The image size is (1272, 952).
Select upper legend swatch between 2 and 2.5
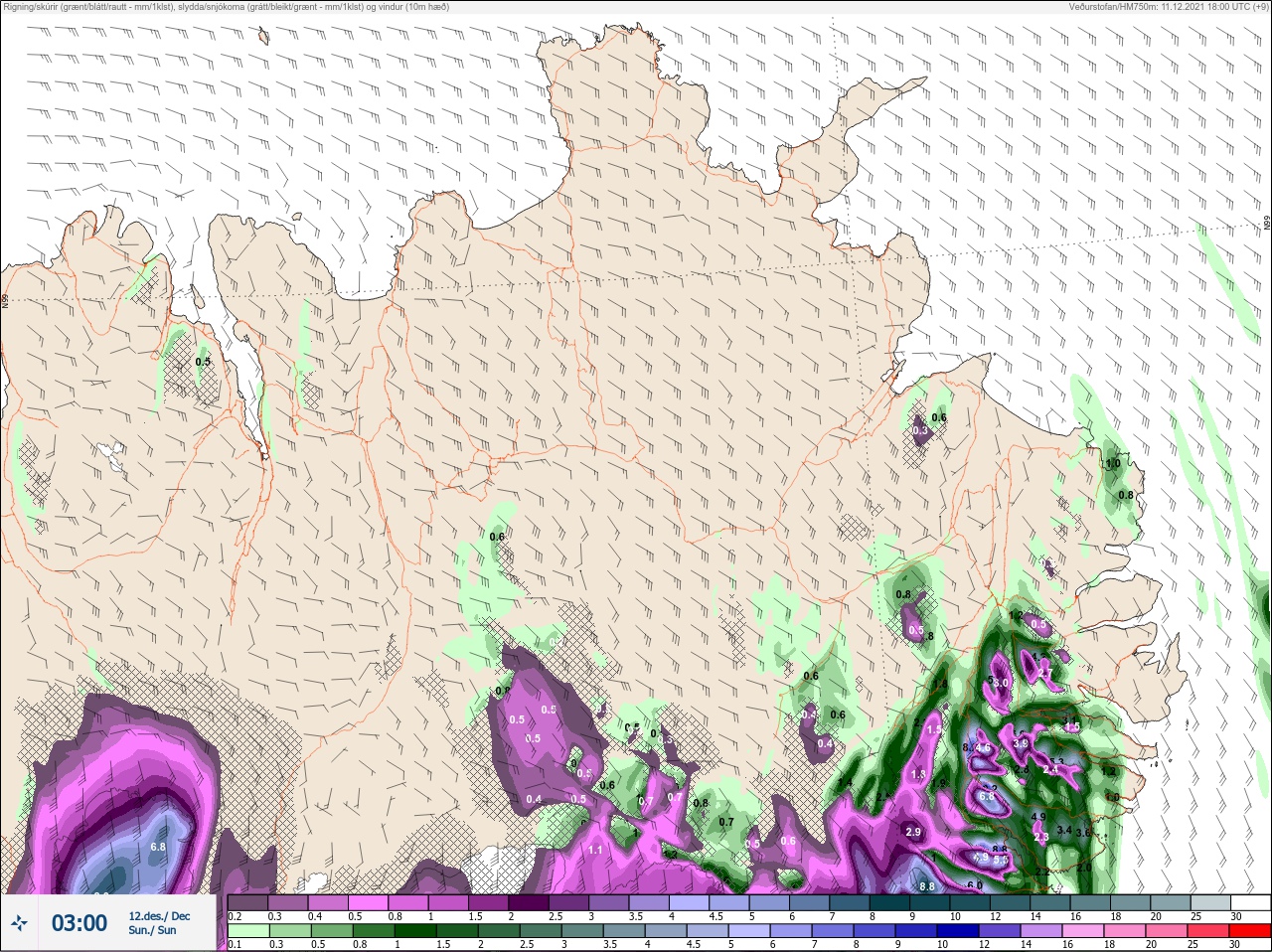pyautogui.click(x=529, y=902)
